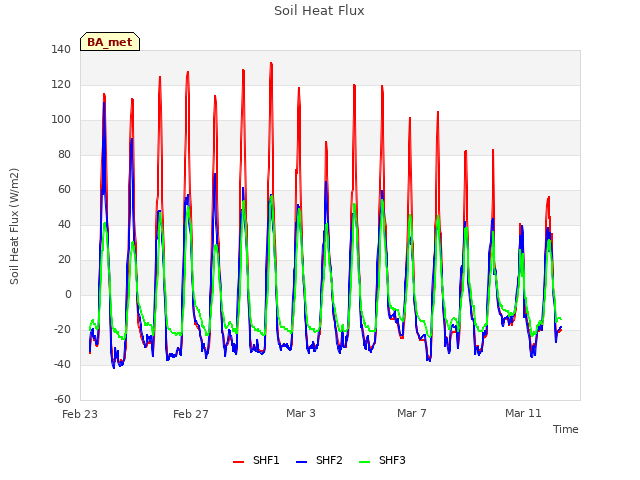Viewport: 640px width, 480px height.
Task: Click the y-axis title Soil Heat Flux (W/m2)
Action: point(14,226)
